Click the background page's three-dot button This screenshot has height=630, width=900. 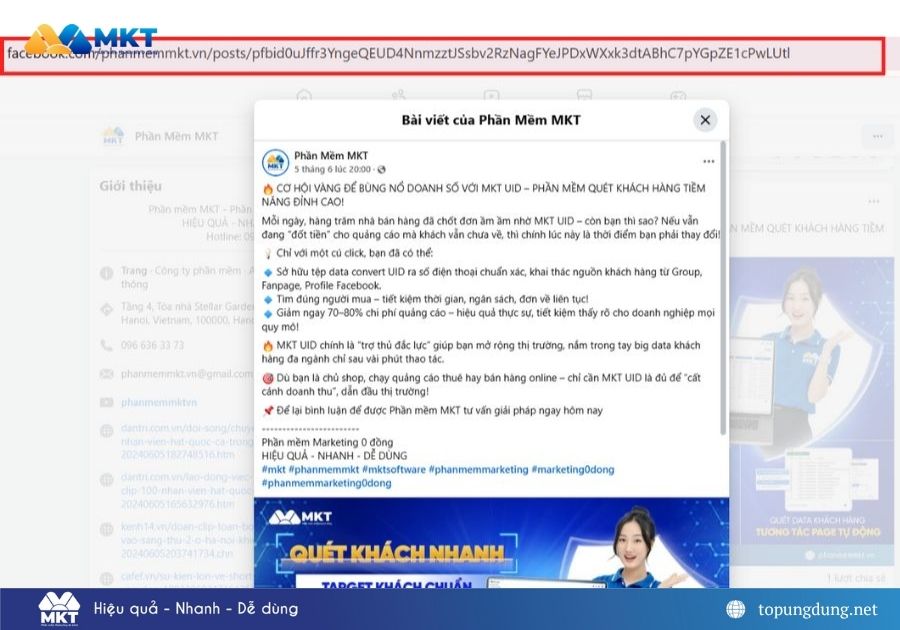click(x=878, y=137)
